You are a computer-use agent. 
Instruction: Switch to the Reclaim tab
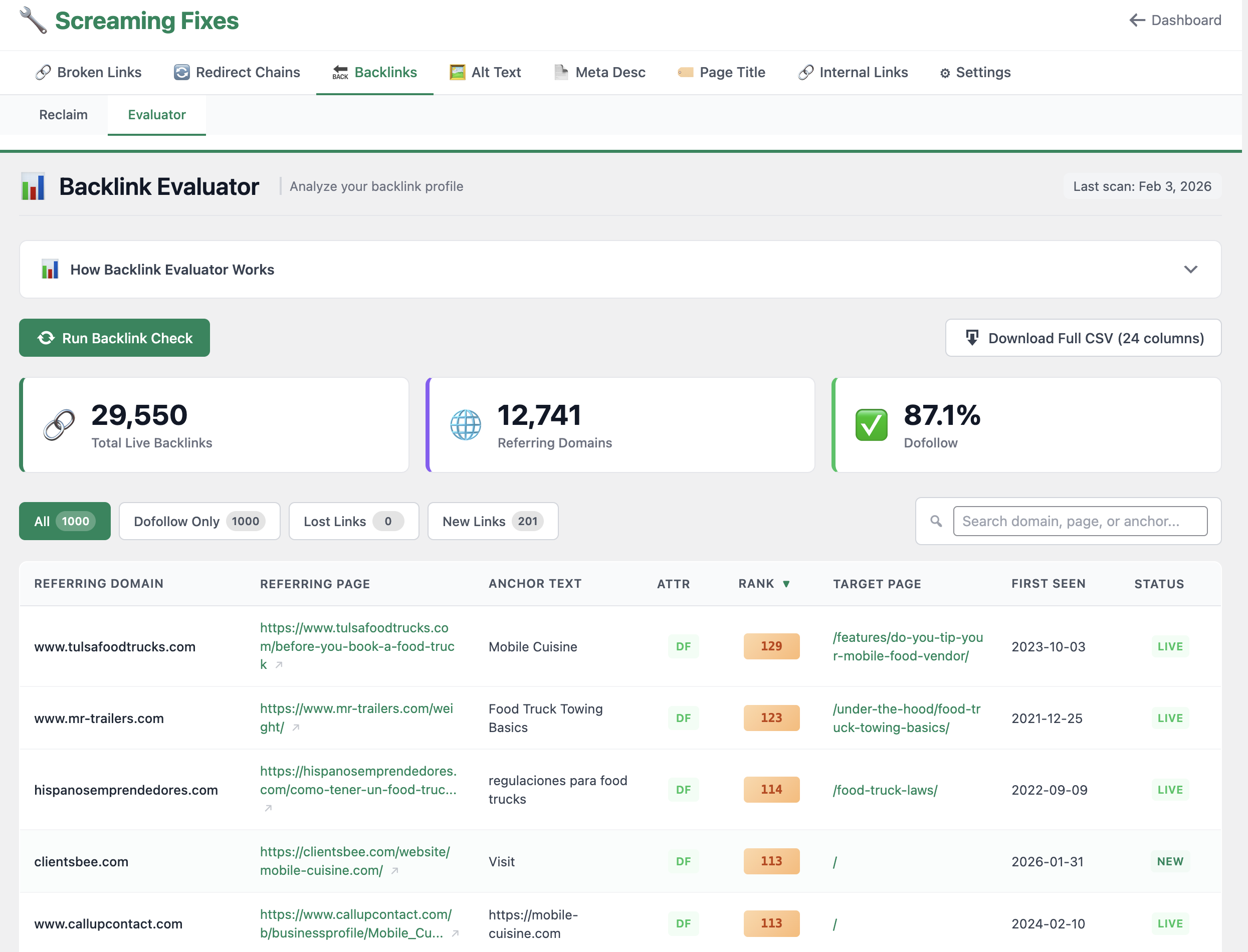point(63,114)
